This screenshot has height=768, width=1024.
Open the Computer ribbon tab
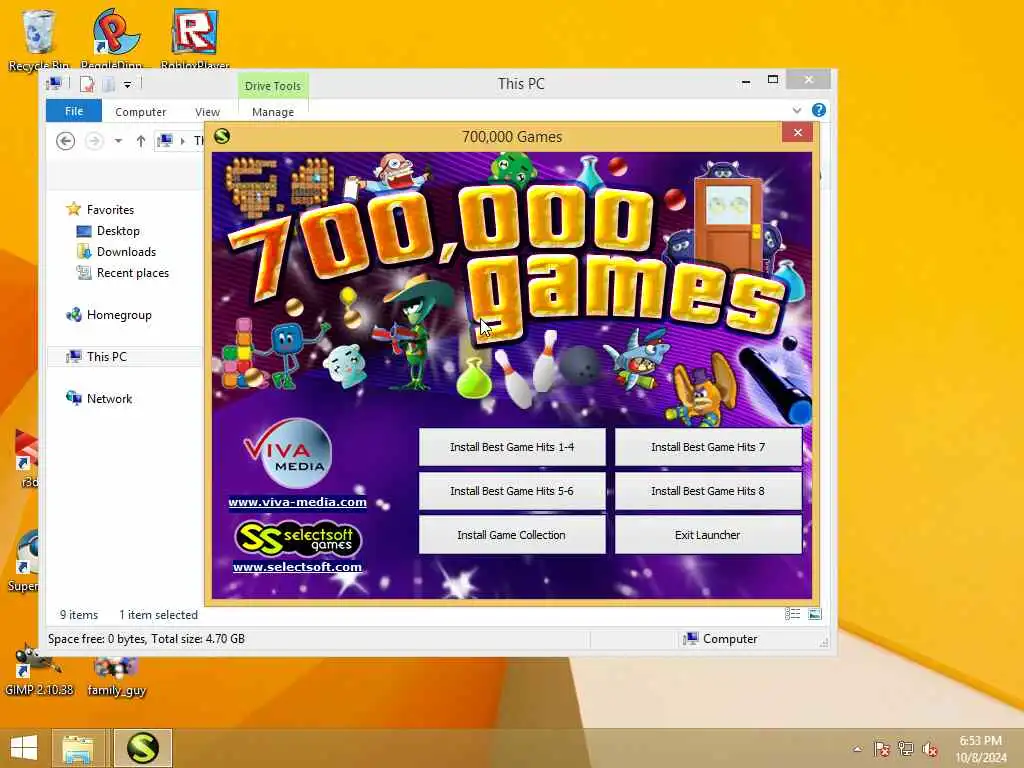tap(140, 112)
